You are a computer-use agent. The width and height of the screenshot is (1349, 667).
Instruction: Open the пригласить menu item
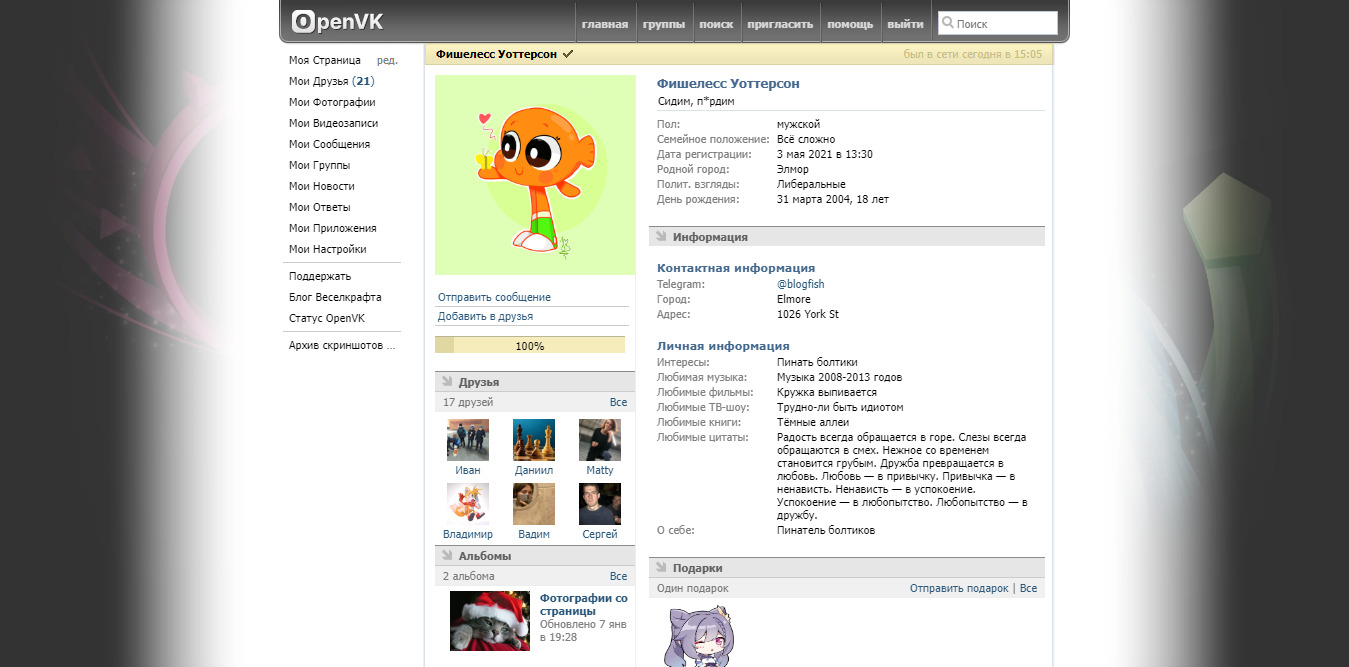click(780, 24)
